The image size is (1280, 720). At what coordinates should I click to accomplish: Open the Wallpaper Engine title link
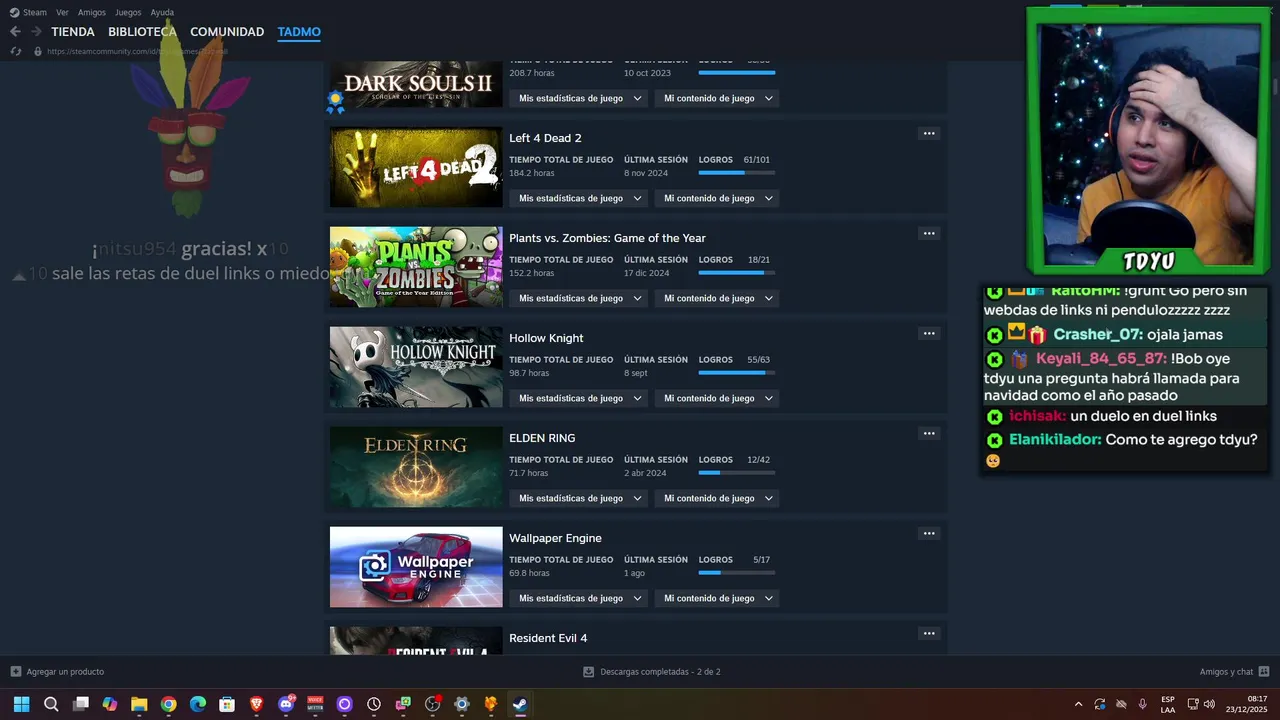click(x=555, y=538)
